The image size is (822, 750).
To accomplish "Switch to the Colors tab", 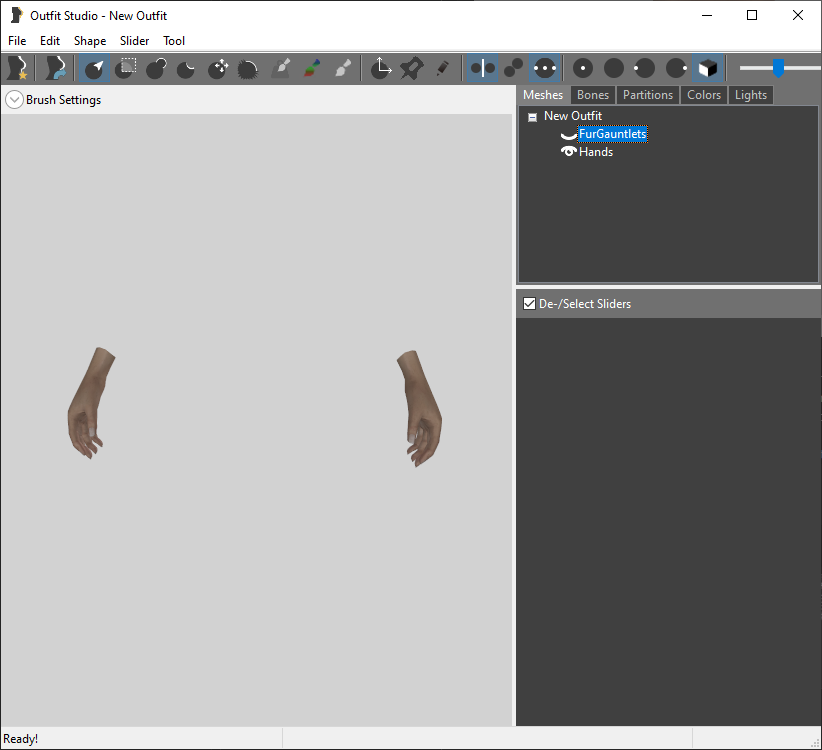I will coord(704,95).
